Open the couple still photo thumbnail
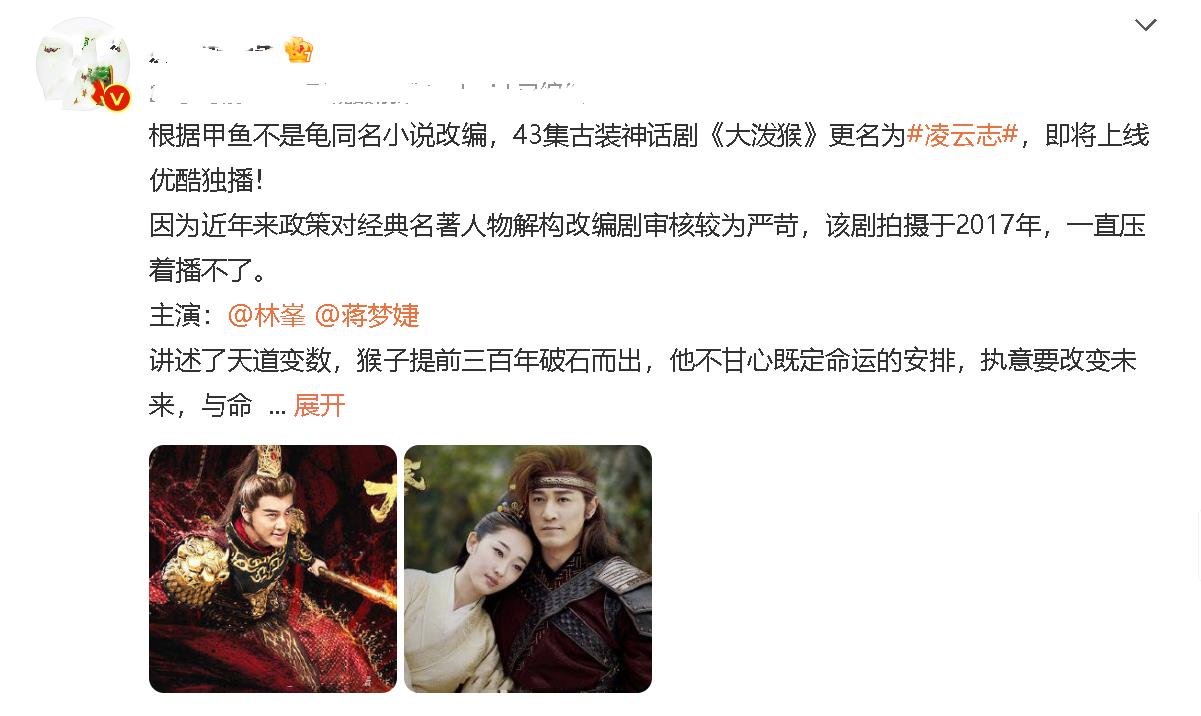The height and width of the screenshot is (716, 1201). click(528, 569)
